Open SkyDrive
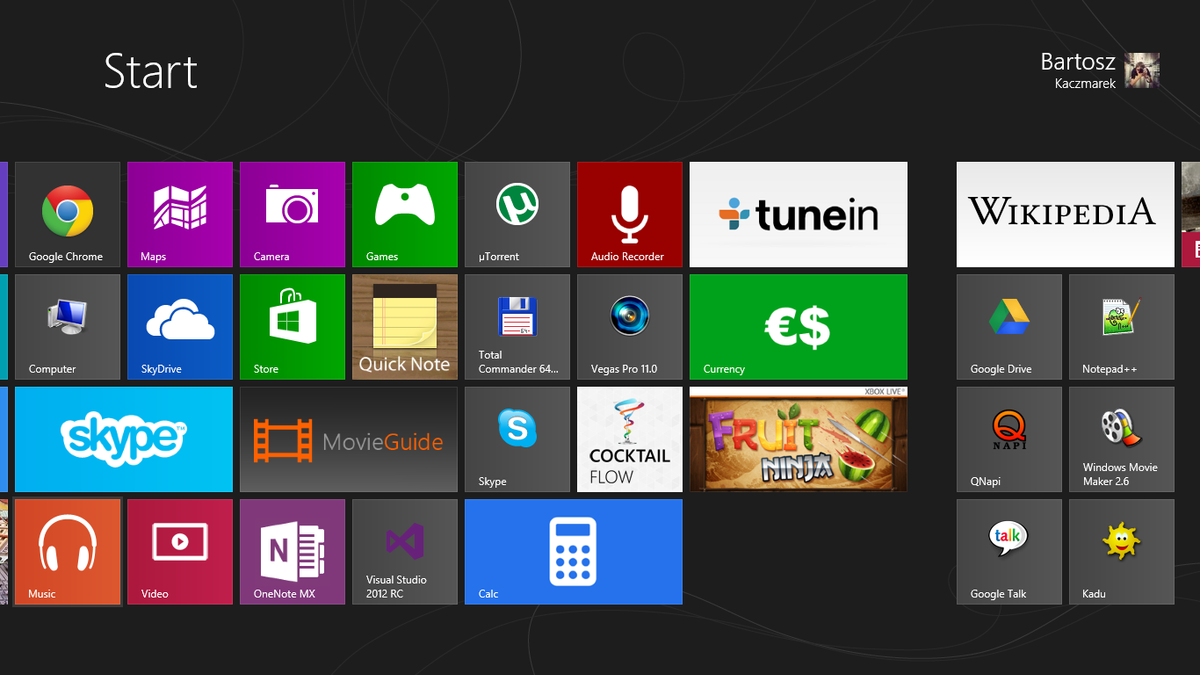The height and width of the screenshot is (675, 1200). click(180, 327)
